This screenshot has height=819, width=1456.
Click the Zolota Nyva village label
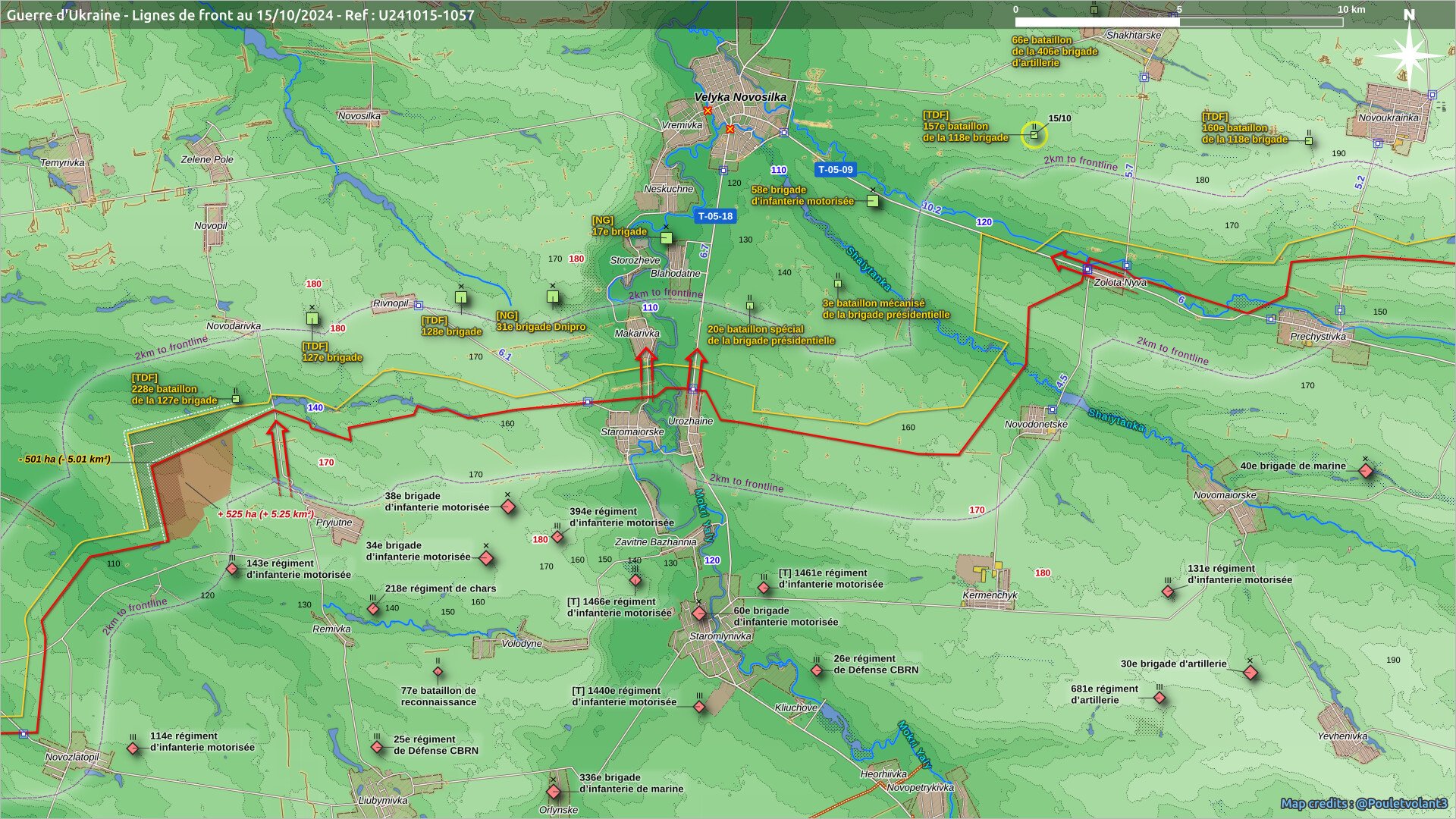1120,282
